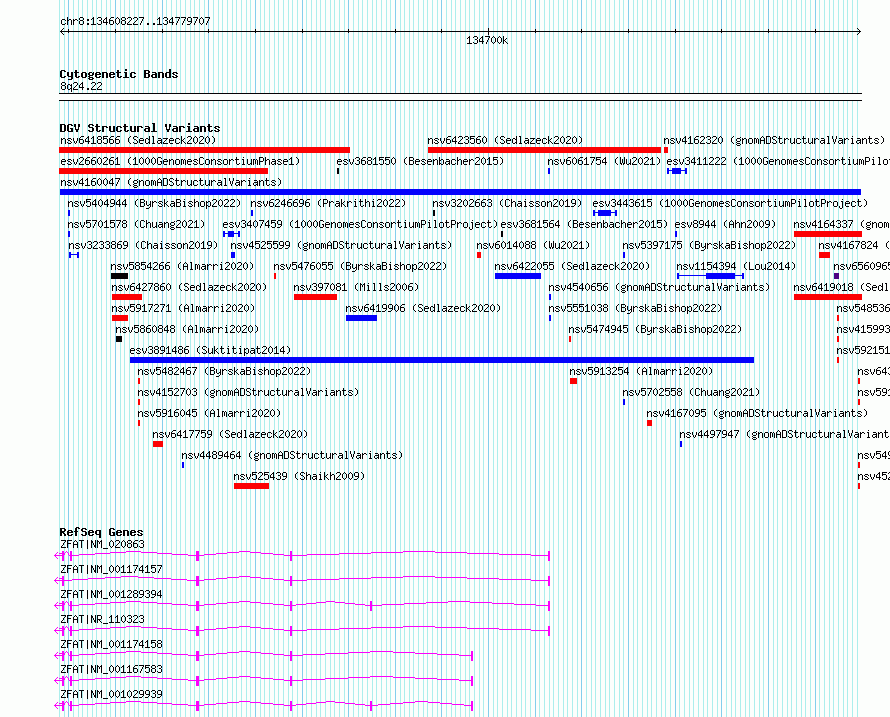Viewport: 890px width, 717px height.
Task: Select red bar under nsv397081
Action: click(x=316, y=297)
